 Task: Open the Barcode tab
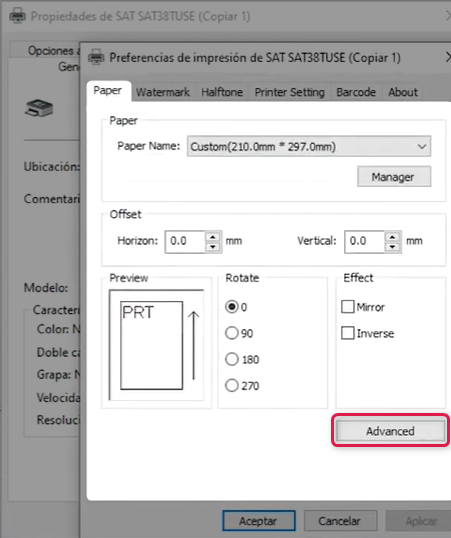coord(356,92)
